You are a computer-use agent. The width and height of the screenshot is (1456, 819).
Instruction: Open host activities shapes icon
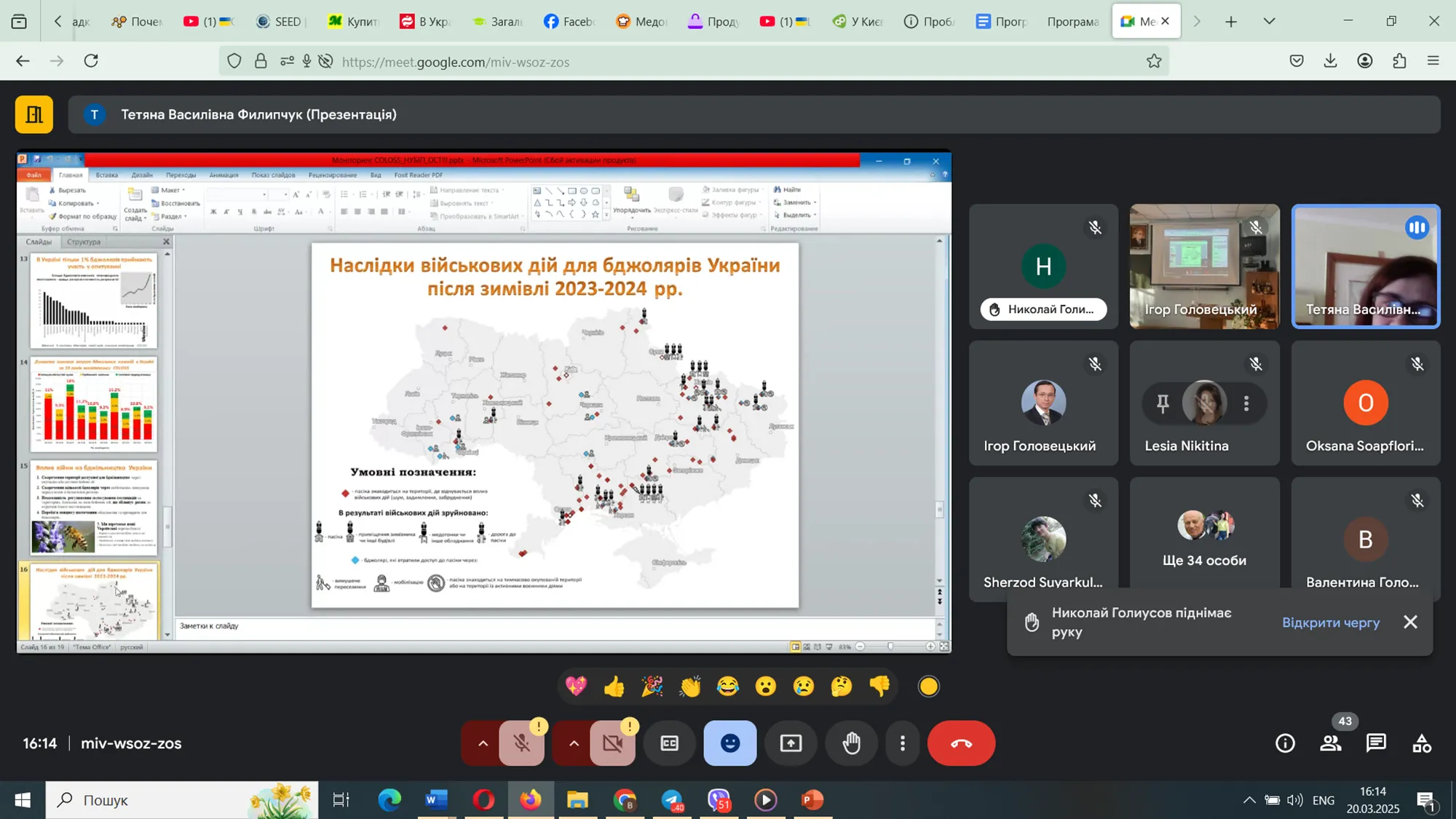1421,743
